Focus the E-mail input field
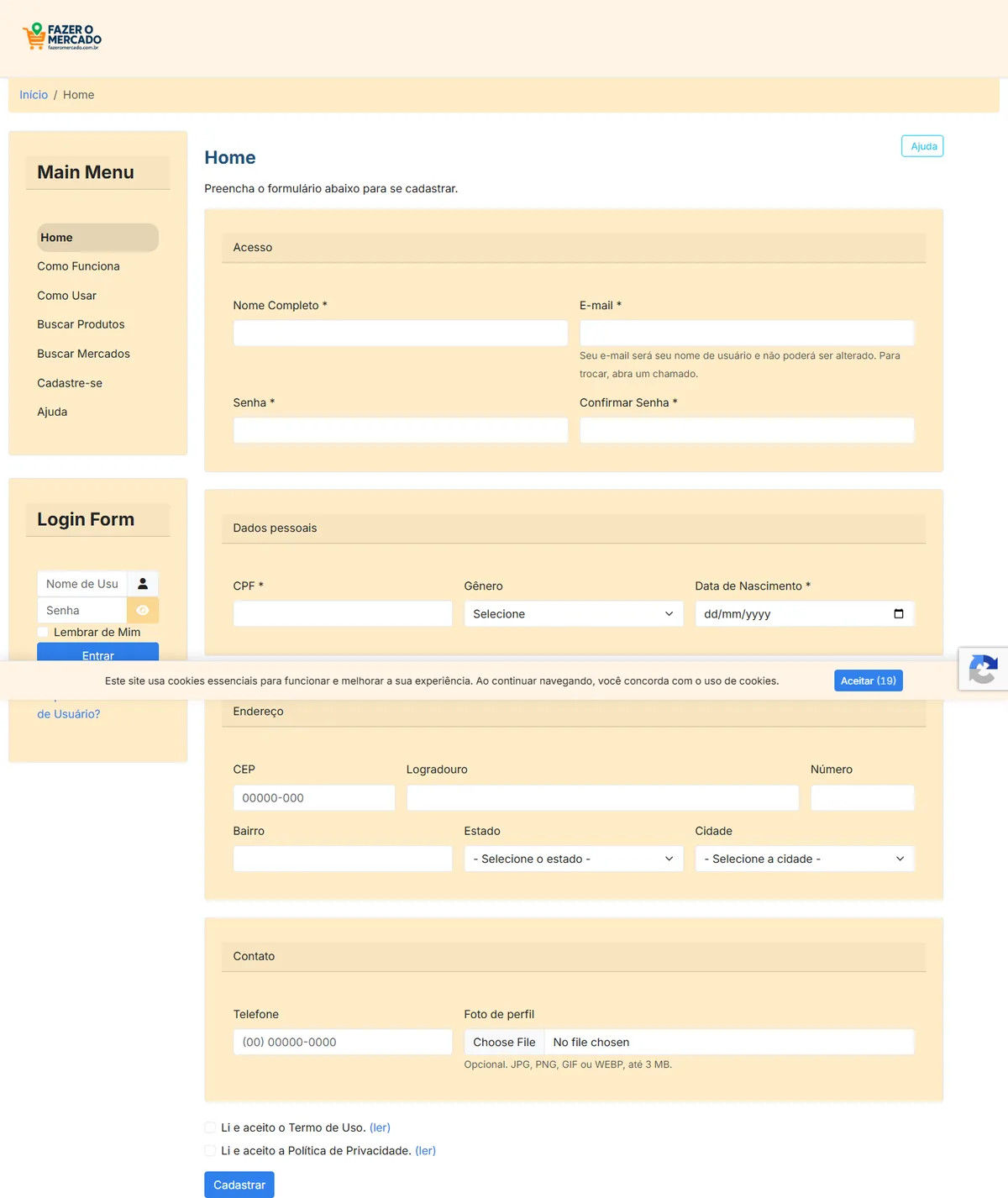Viewport: 1008px width, 1198px height. coord(747,334)
